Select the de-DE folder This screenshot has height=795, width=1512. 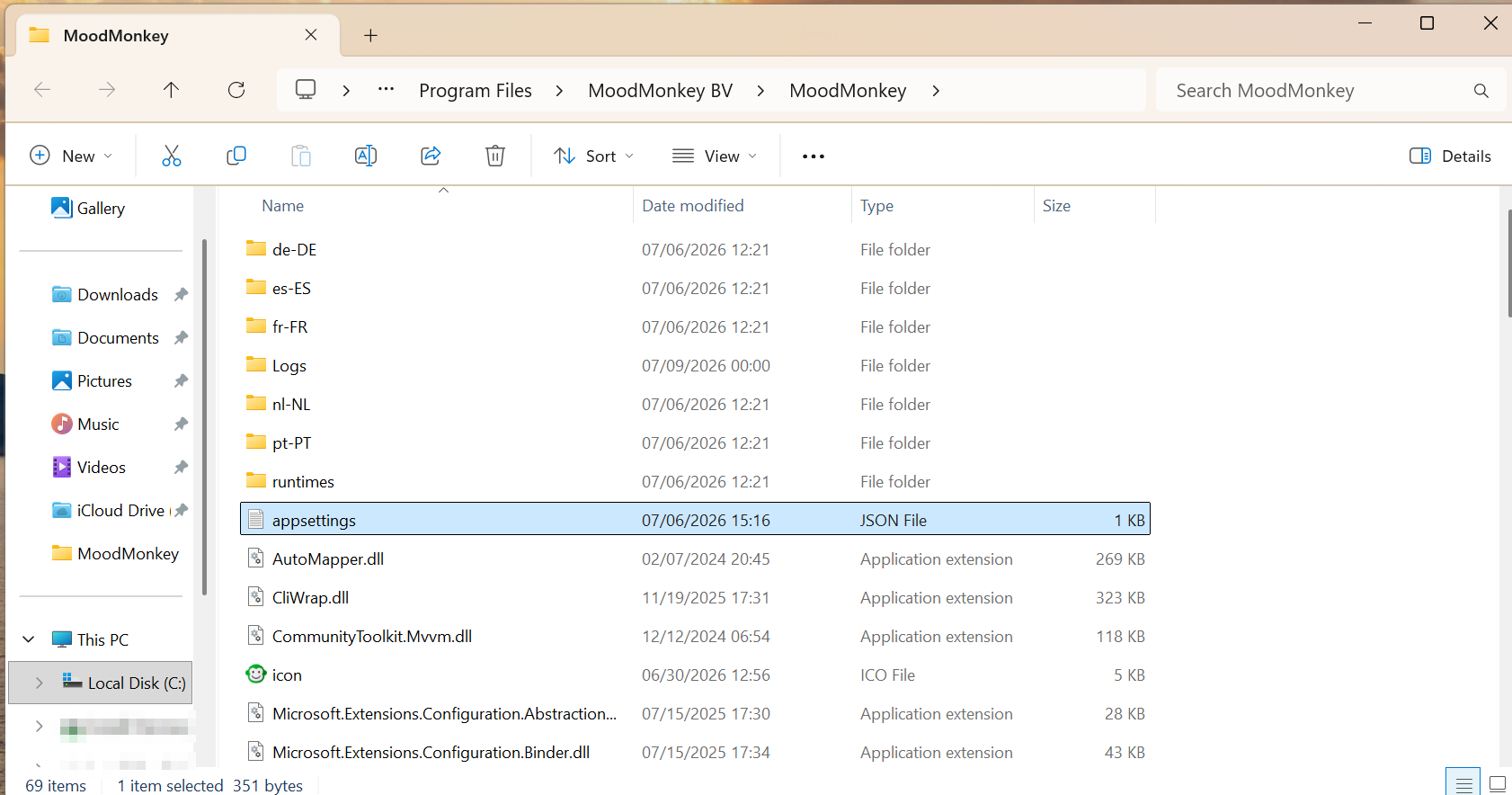click(x=695, y=249)
